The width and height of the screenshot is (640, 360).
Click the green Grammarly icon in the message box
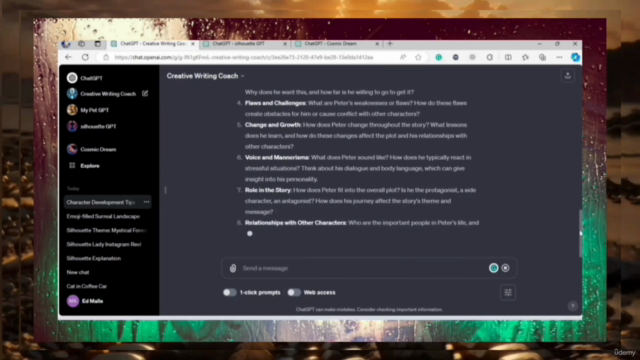click(493, 268)
